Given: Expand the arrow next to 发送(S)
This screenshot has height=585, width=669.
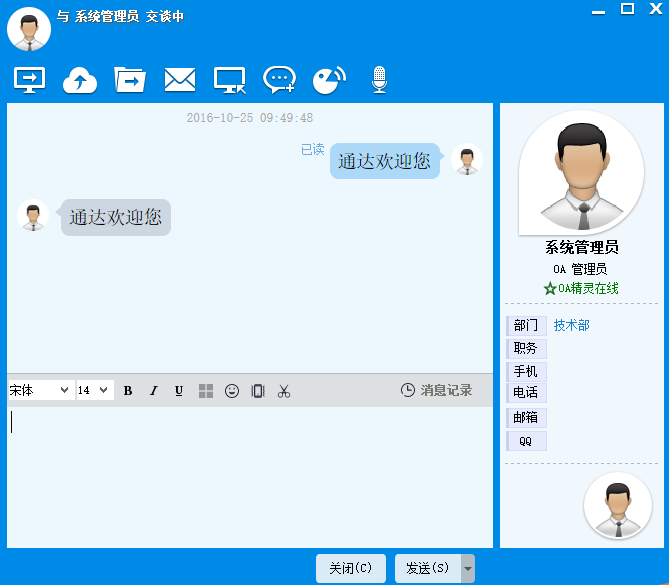Looking at the screenshot, I should point(468,568).
